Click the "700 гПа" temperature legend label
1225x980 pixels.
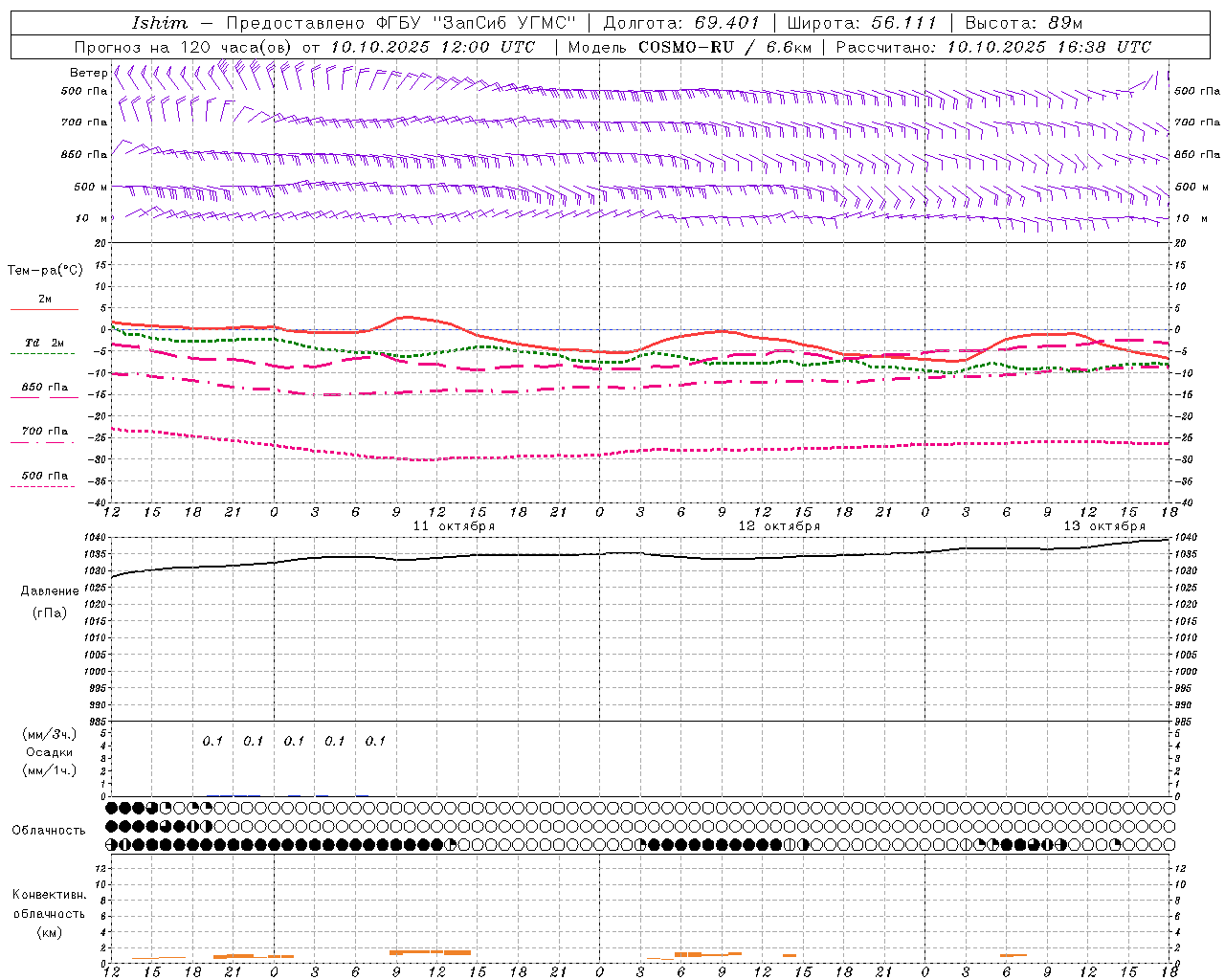[x=45, y=432]
